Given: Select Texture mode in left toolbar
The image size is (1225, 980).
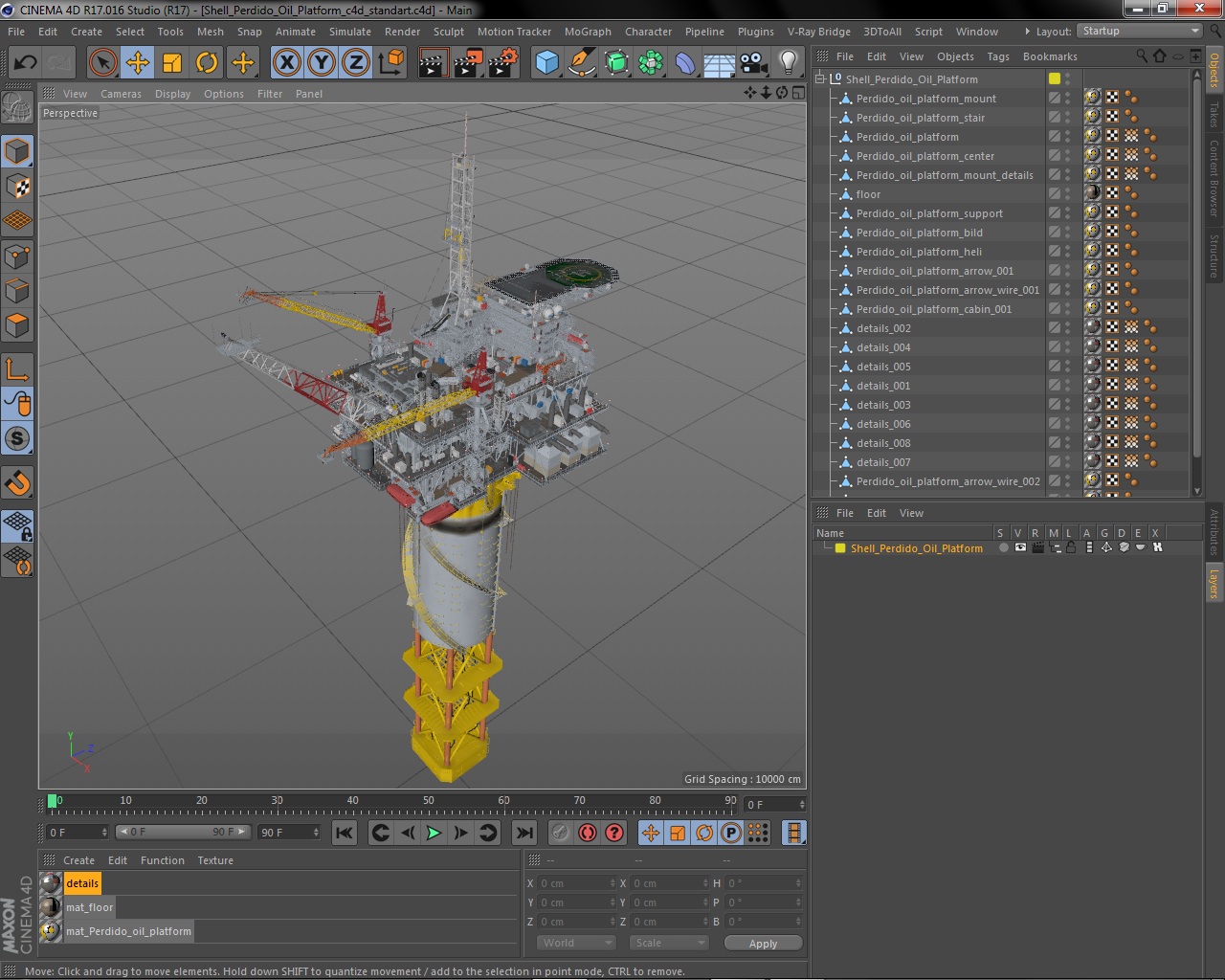Looking at the screenshot, I should click(17, 186).
